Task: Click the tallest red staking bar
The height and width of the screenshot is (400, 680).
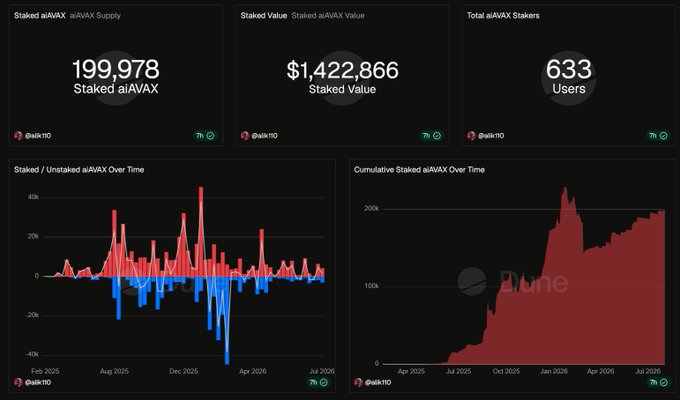Action: (x=201, y=232)
